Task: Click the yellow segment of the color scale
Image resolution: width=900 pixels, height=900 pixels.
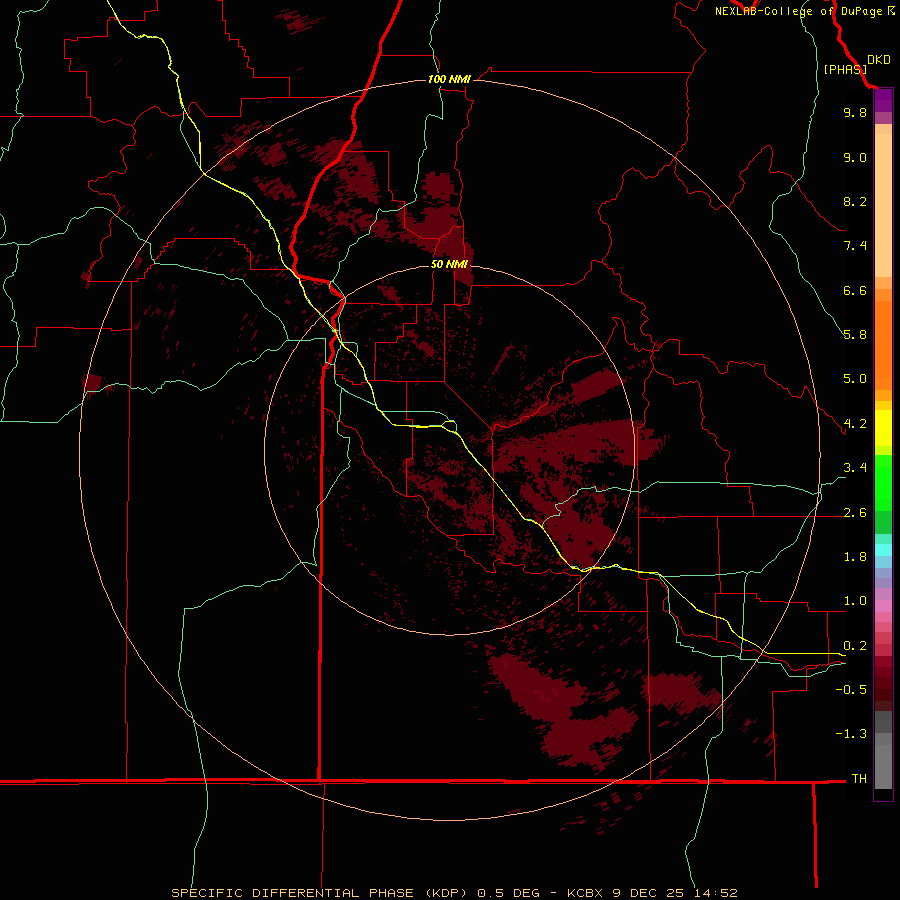Action: 883,428
